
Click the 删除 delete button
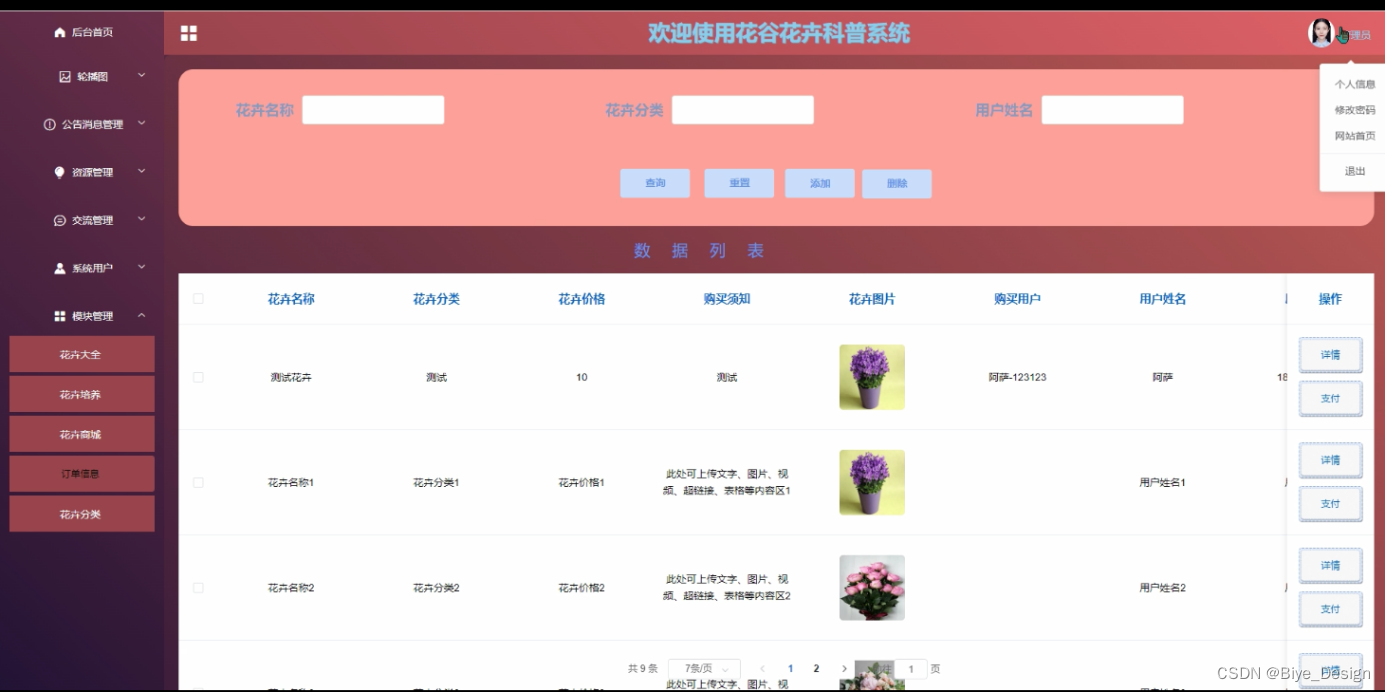(x=897, y=184)
